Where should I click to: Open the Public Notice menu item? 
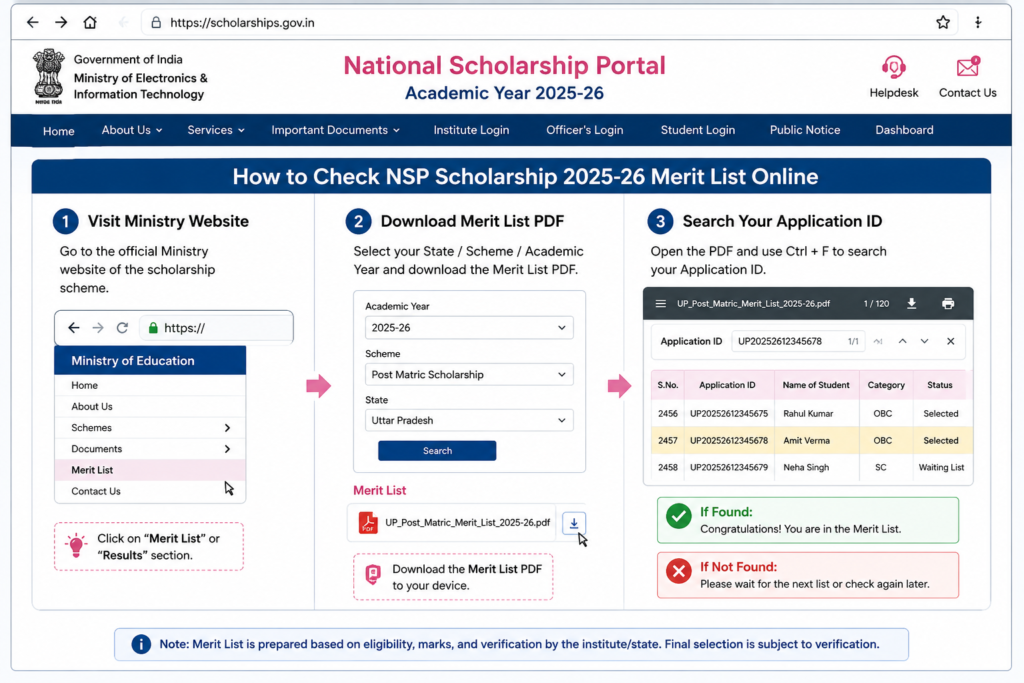805,130
